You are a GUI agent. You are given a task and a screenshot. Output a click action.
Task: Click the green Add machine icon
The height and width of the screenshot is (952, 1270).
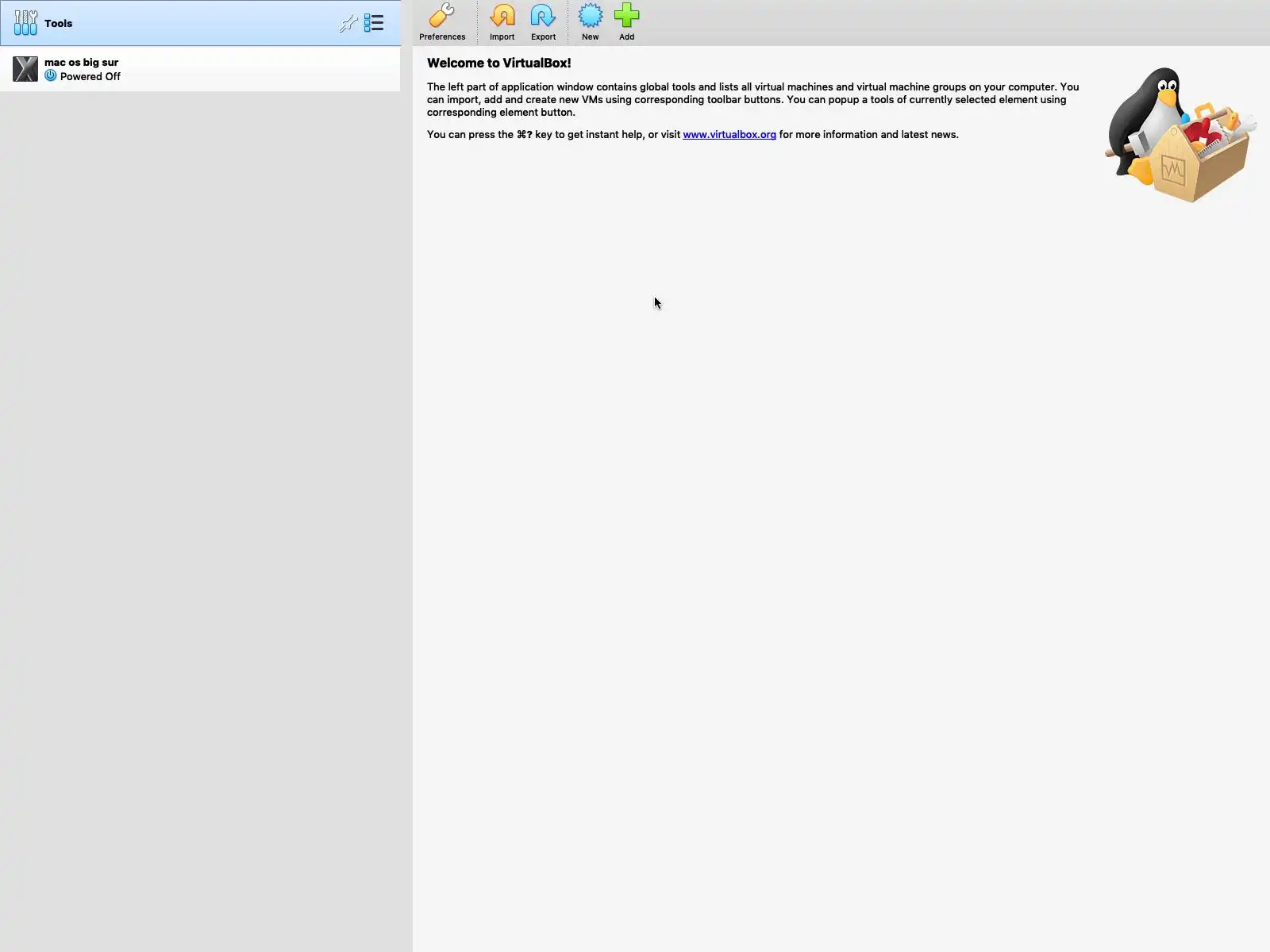(x=626, y=16)
